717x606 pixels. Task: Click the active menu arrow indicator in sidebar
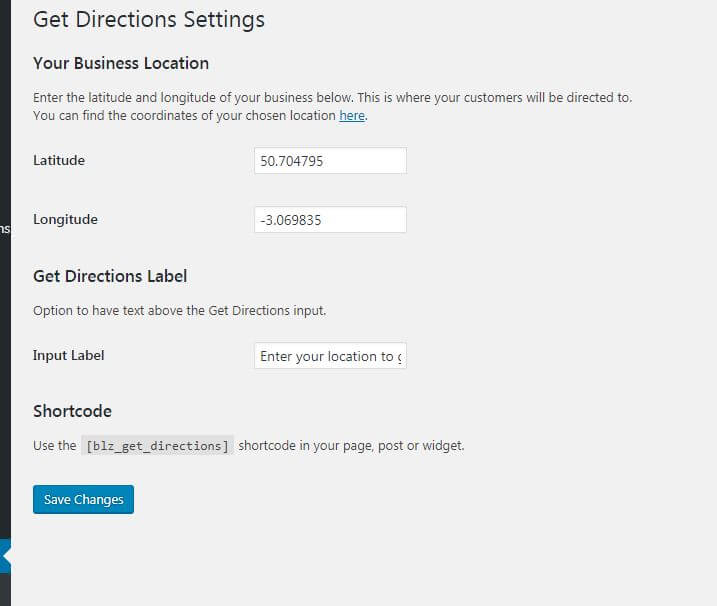pyautogui.click(x=6, y=555)
